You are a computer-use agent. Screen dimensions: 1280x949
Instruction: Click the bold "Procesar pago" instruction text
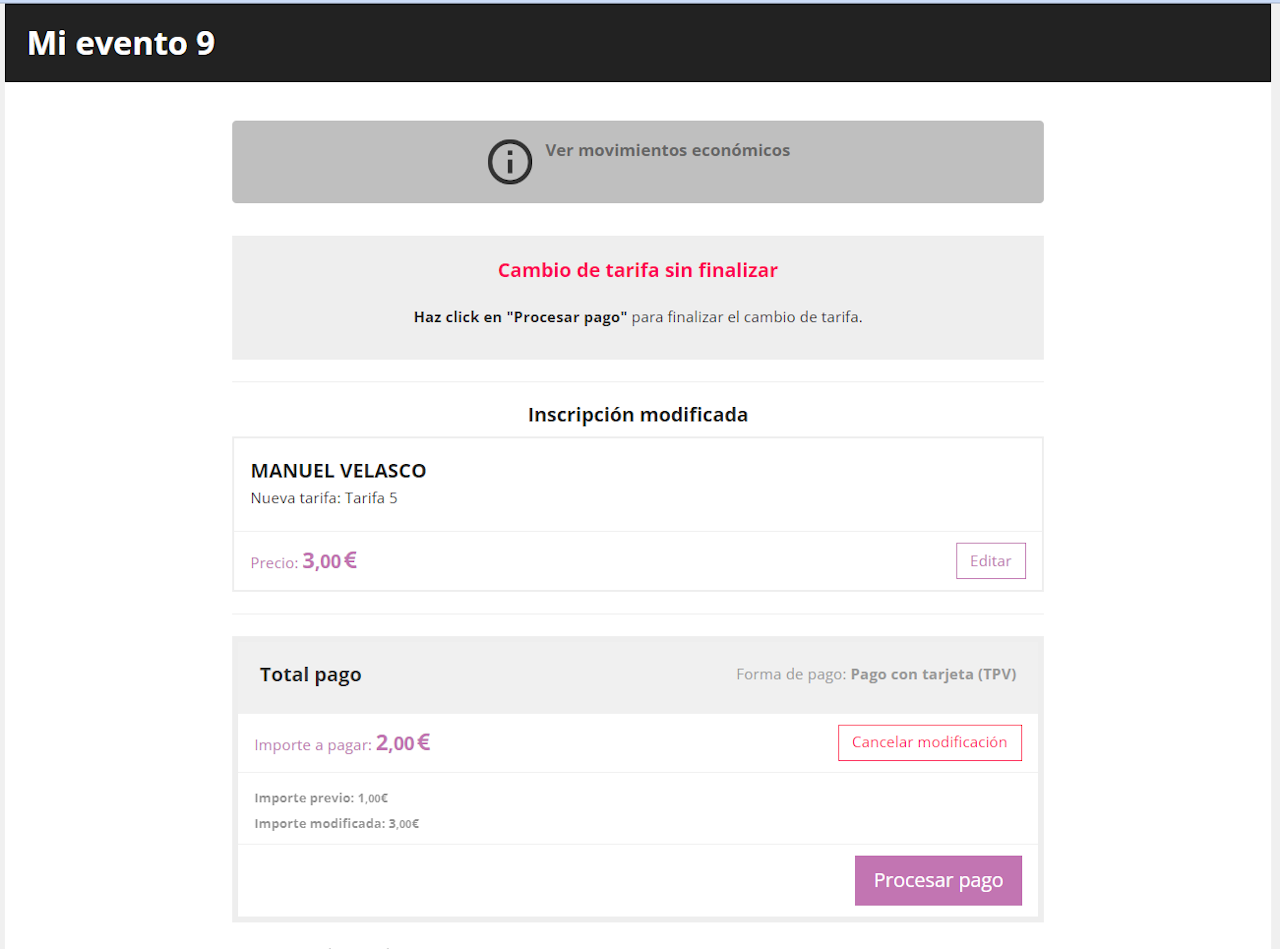pyautogui.click(x=520, y=317)
